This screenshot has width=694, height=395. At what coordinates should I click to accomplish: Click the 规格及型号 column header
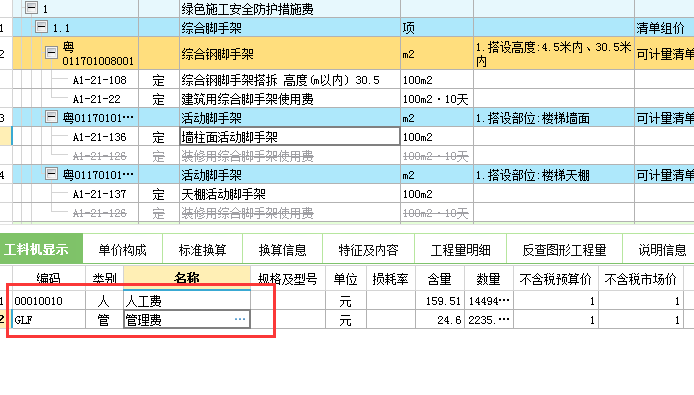tap(288, 278)
